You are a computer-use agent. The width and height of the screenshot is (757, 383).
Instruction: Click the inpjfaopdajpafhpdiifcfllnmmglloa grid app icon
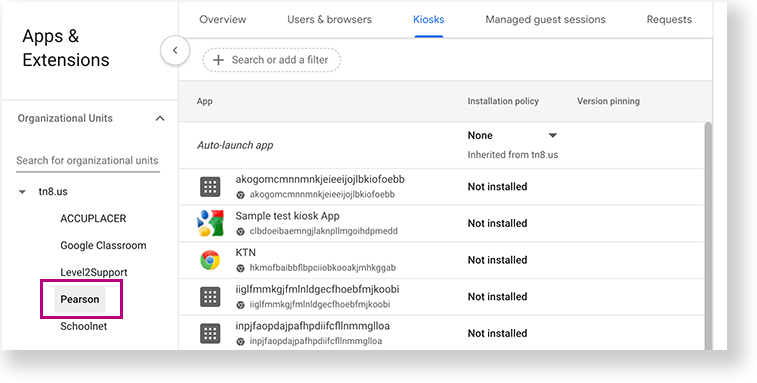pyautogui.click(x=210, y=333)
